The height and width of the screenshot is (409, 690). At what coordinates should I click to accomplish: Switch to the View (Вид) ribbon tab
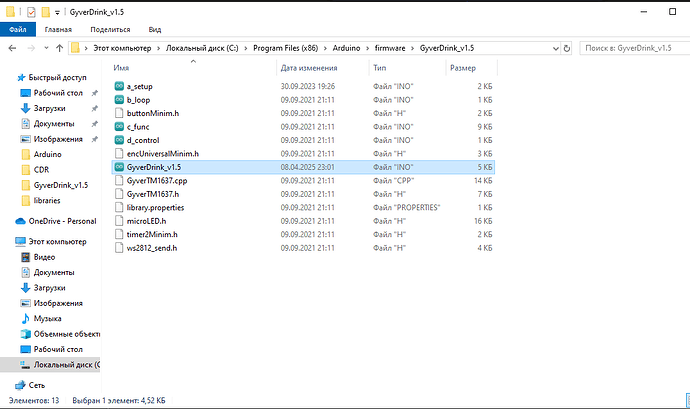click(x=155, y=30)
